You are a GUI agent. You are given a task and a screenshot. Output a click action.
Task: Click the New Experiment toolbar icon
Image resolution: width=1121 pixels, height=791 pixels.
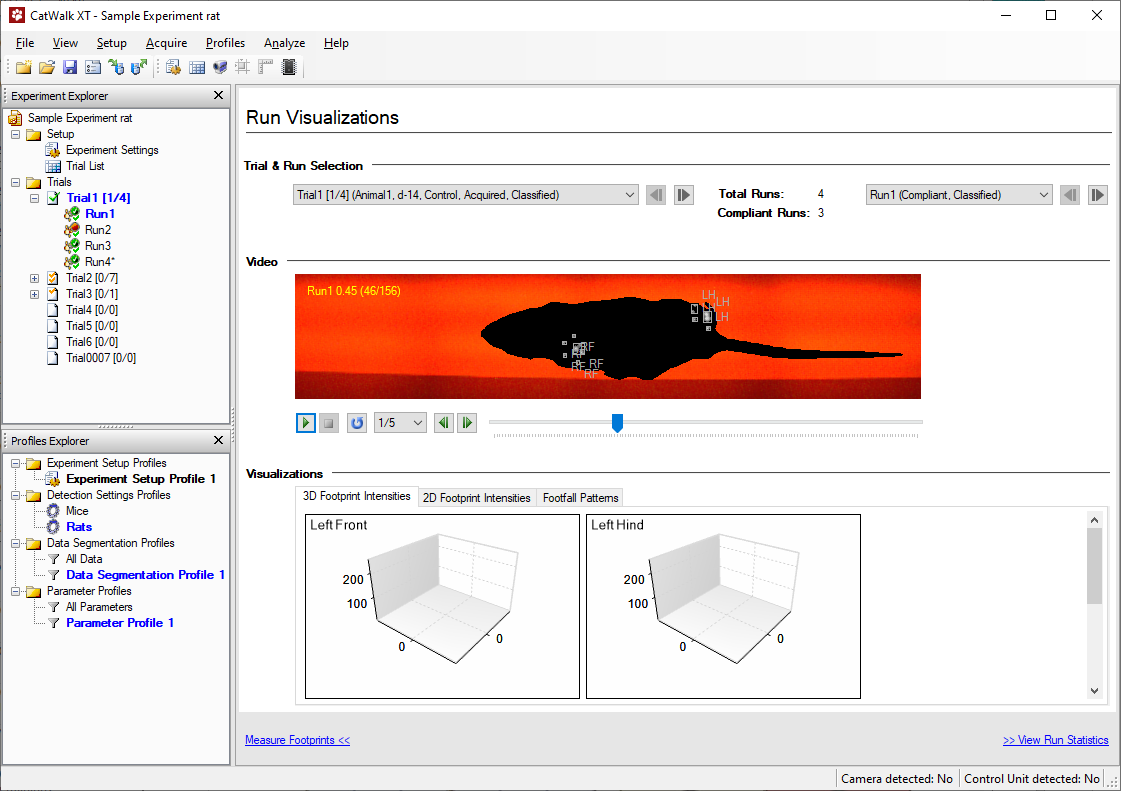[x=24, y=67]
